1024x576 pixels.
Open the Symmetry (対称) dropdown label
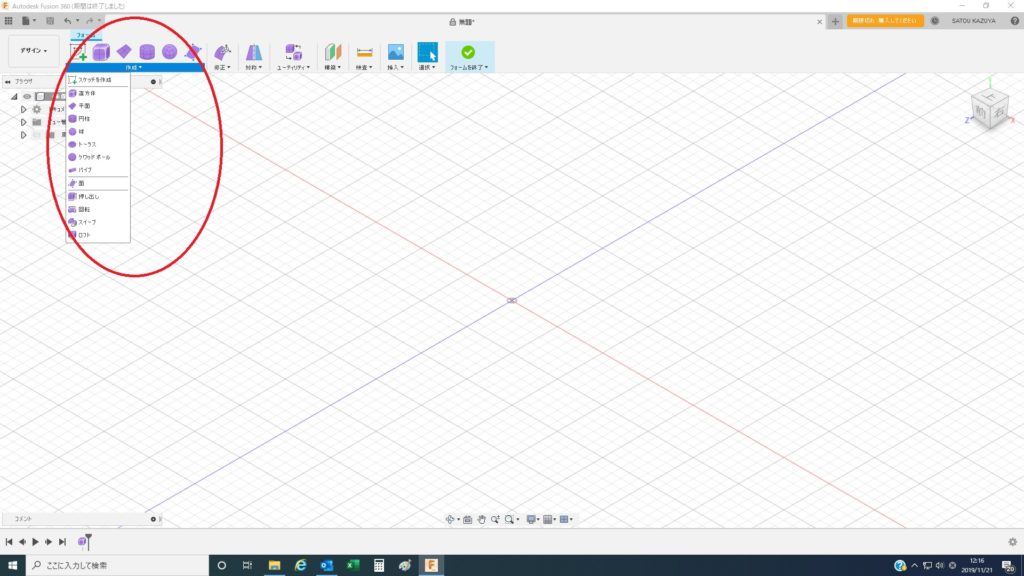253,67
